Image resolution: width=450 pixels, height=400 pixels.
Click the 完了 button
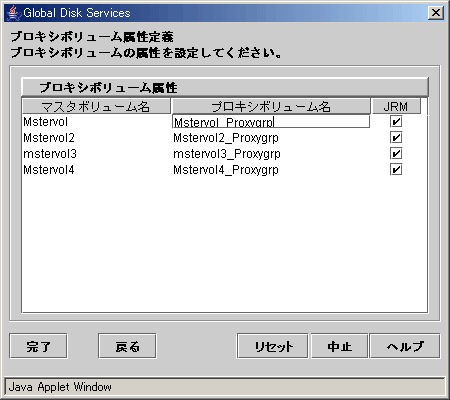click(x=38, y=346)
